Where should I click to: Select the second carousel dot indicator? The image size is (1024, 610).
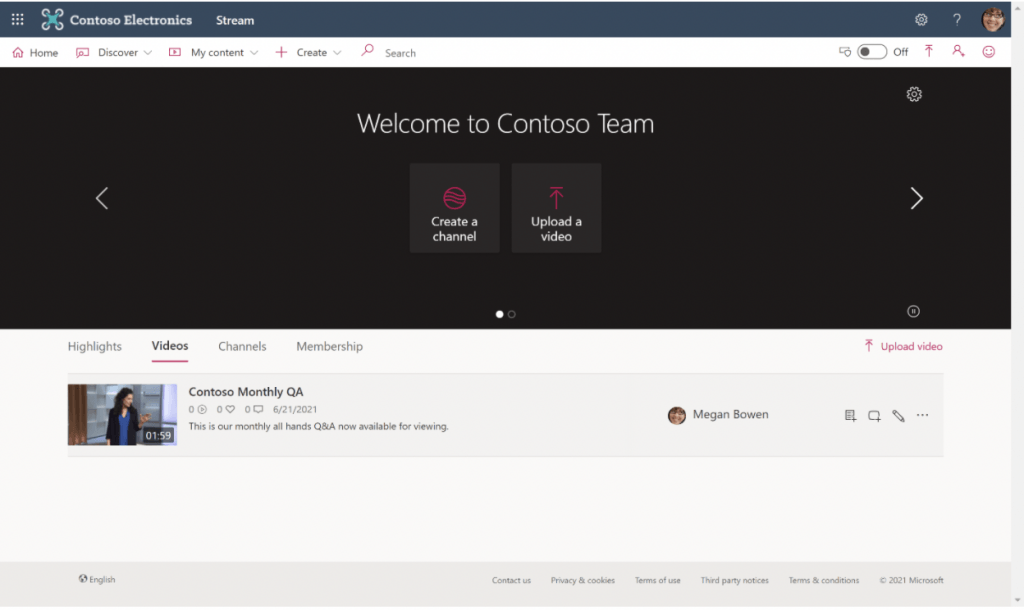(511, 314)
